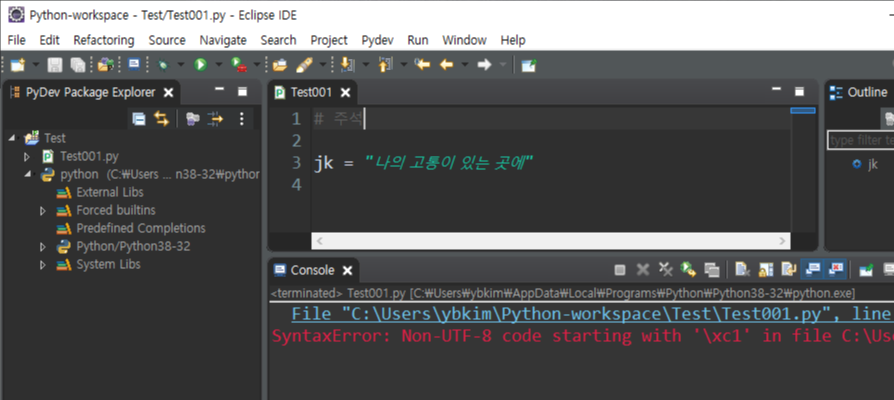Collapse All in PyDev Package Explorer
Image resolution: width=894 pixels, height=400 pixels.
coord(139,119)
